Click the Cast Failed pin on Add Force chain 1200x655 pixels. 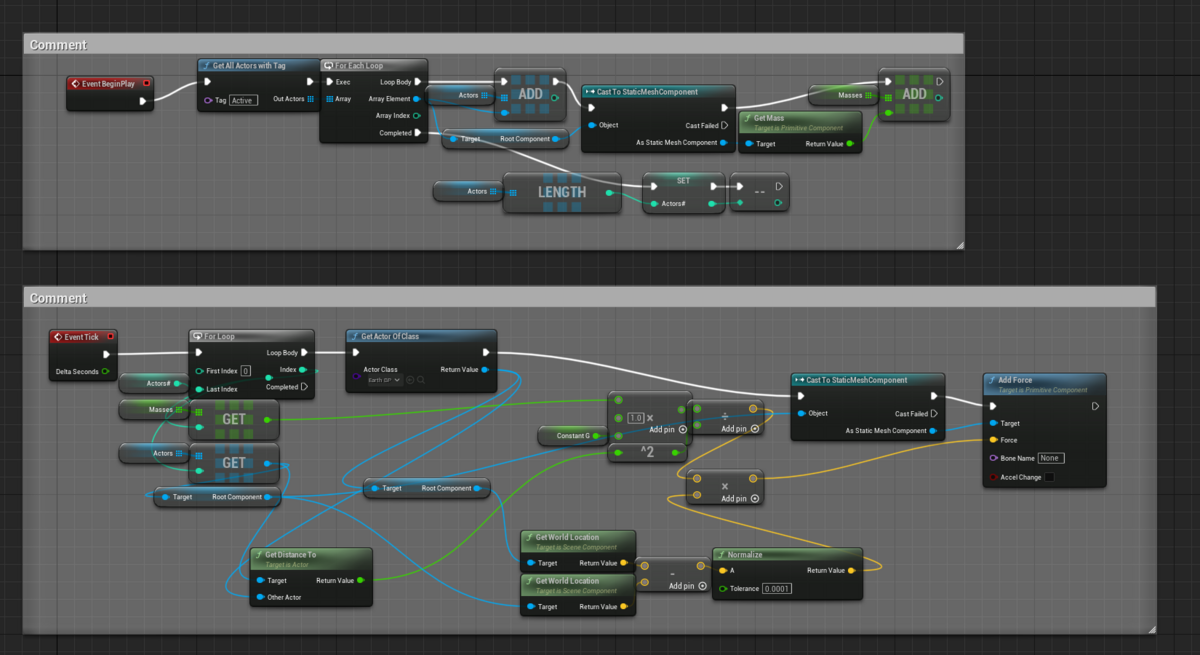(934, 413)
